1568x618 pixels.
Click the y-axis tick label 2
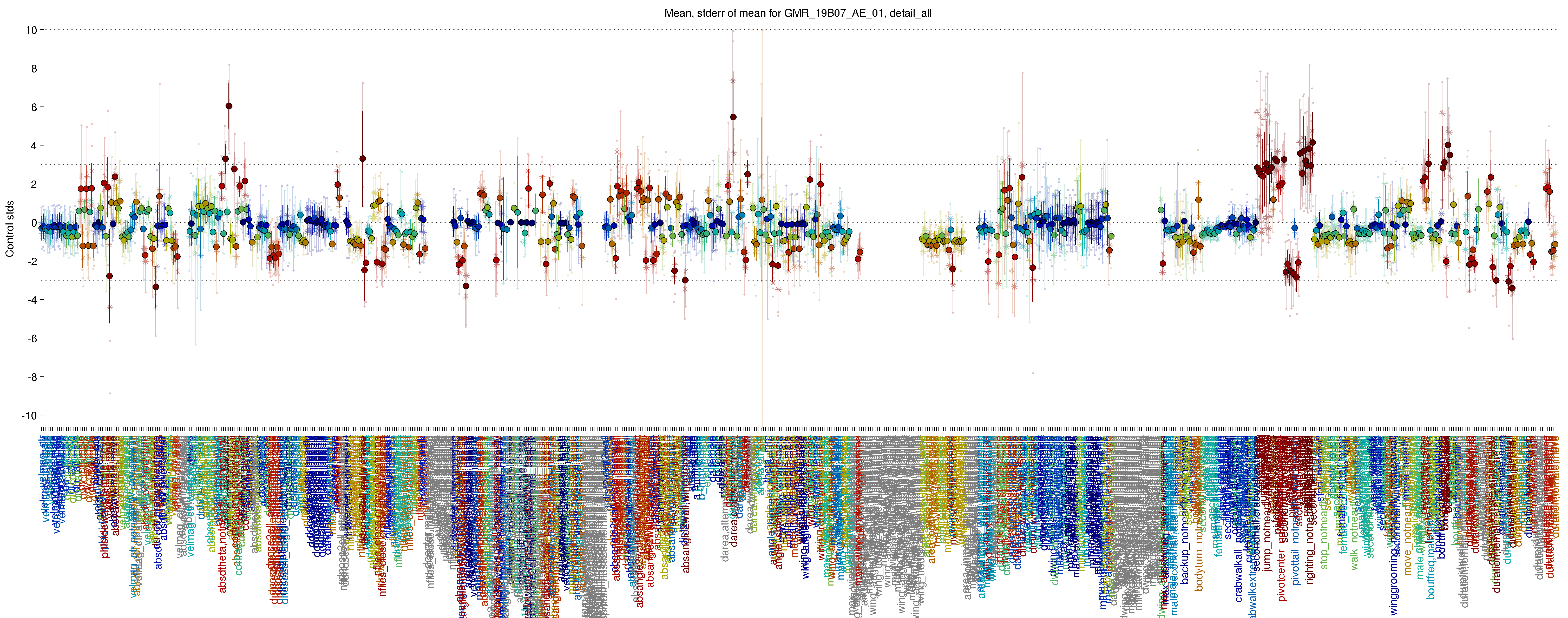[x=34, y=184]
